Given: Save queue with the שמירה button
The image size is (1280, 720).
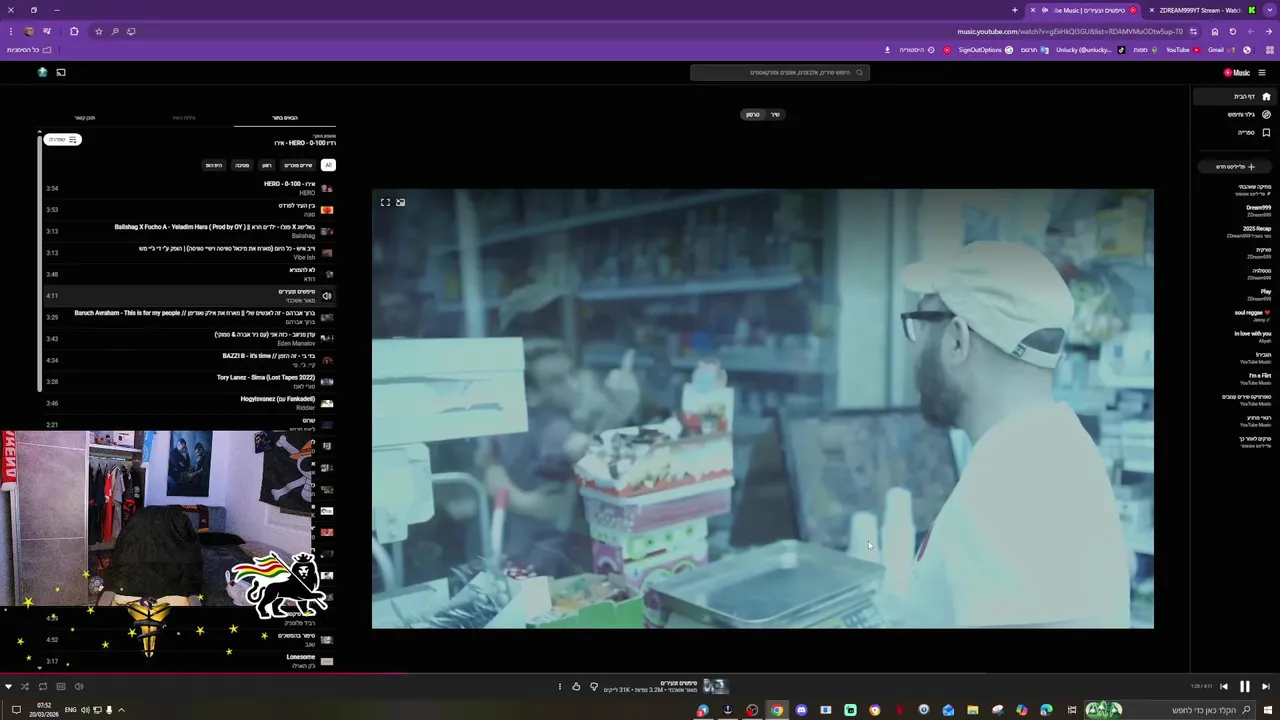Looking at the screenshot, I should click(62, 139).
